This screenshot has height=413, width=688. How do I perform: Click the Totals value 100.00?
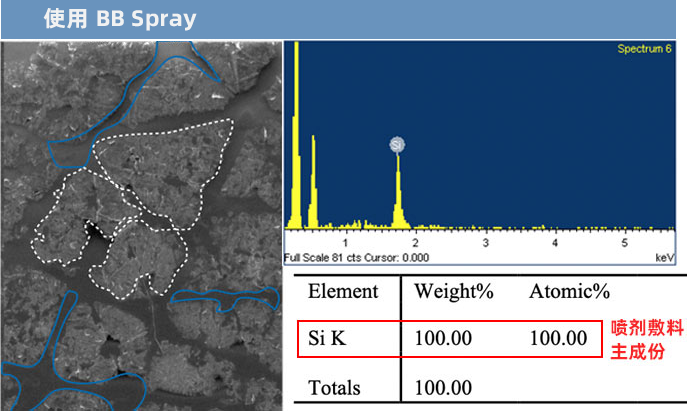tap(443, 388)
